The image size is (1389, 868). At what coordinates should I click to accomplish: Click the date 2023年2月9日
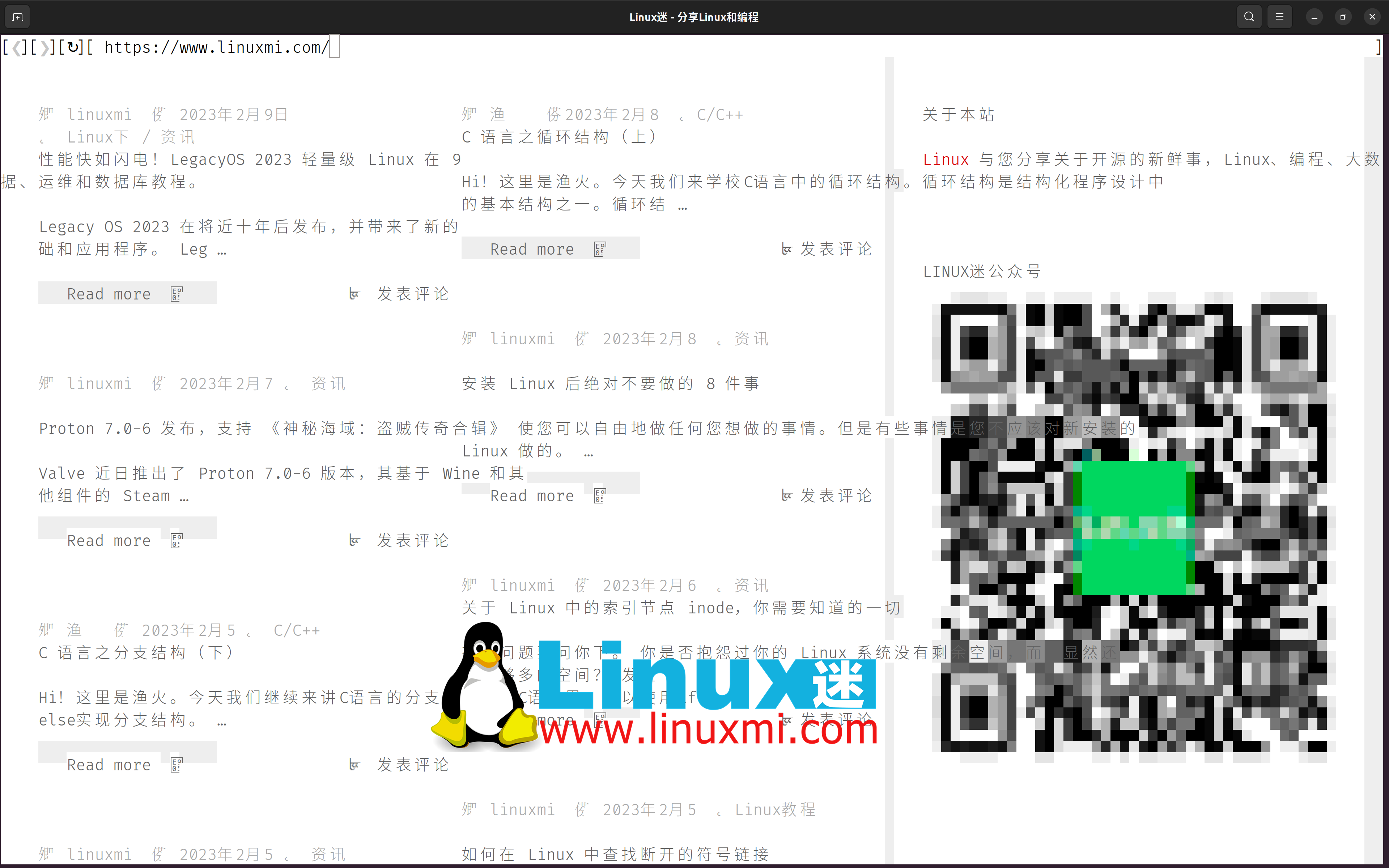coord(234,115)
